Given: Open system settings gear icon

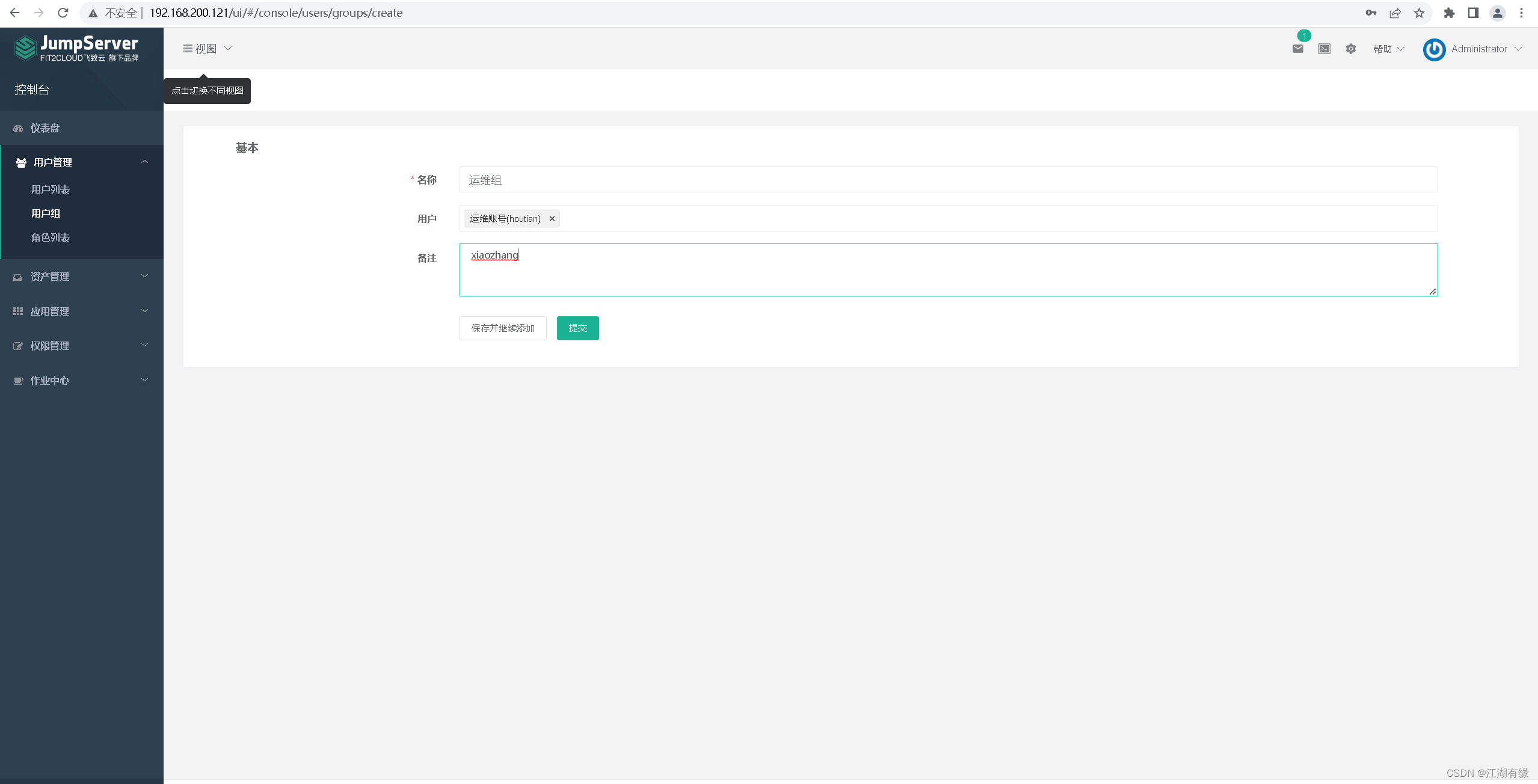Looking at the screenshot, I should click(x=1350, y=49).
